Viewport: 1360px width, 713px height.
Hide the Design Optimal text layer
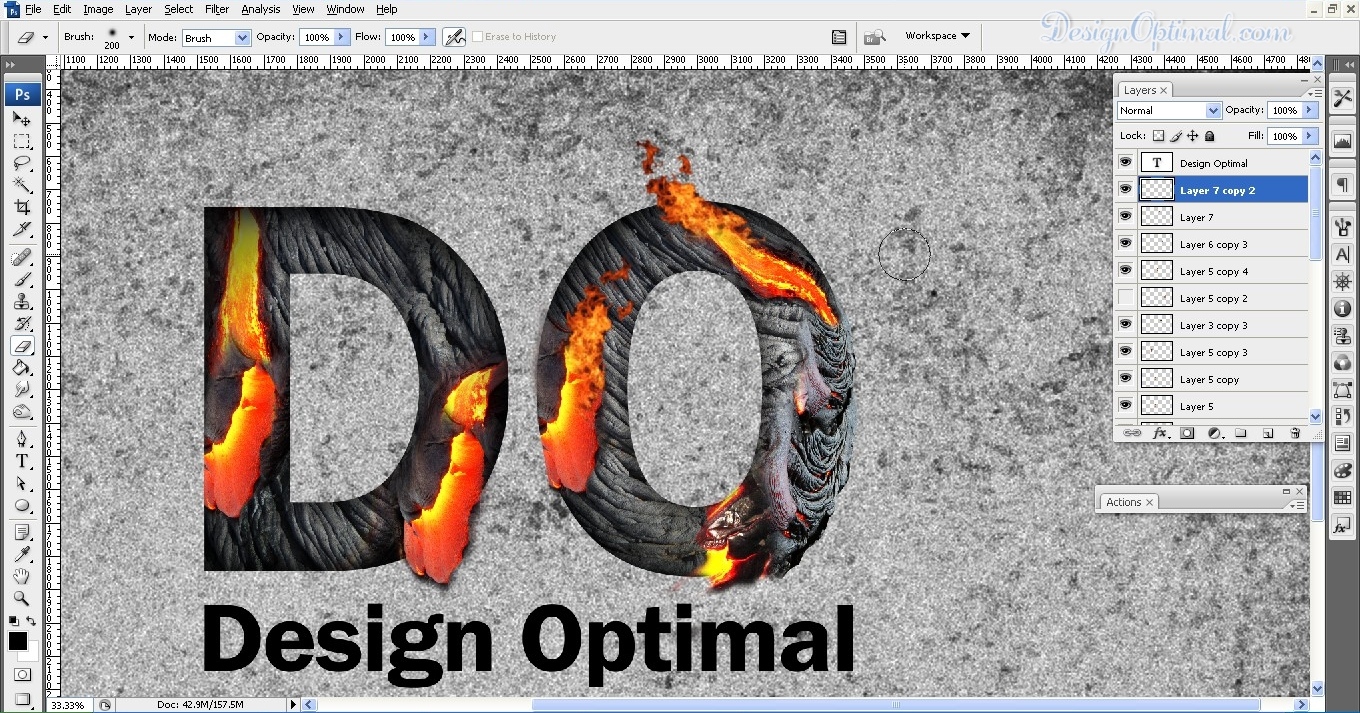(x=1126, y=163)
